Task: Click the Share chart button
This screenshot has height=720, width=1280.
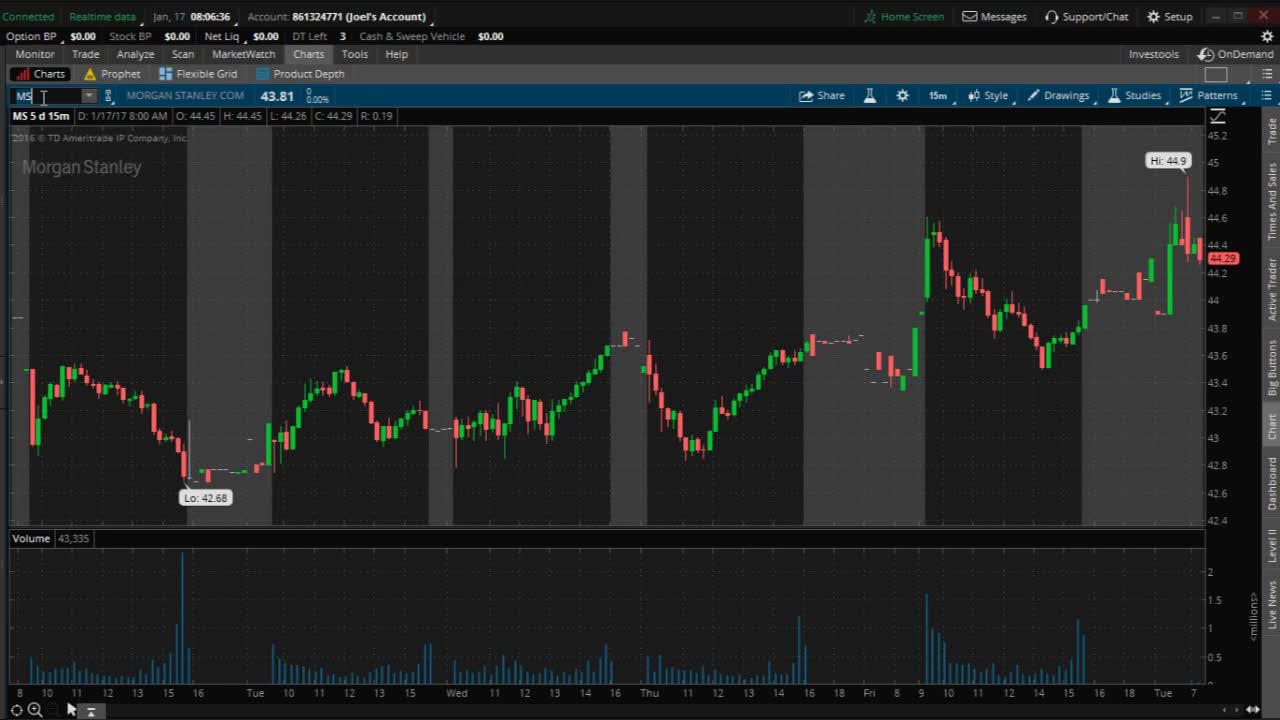Action: [x=822, y=96]
